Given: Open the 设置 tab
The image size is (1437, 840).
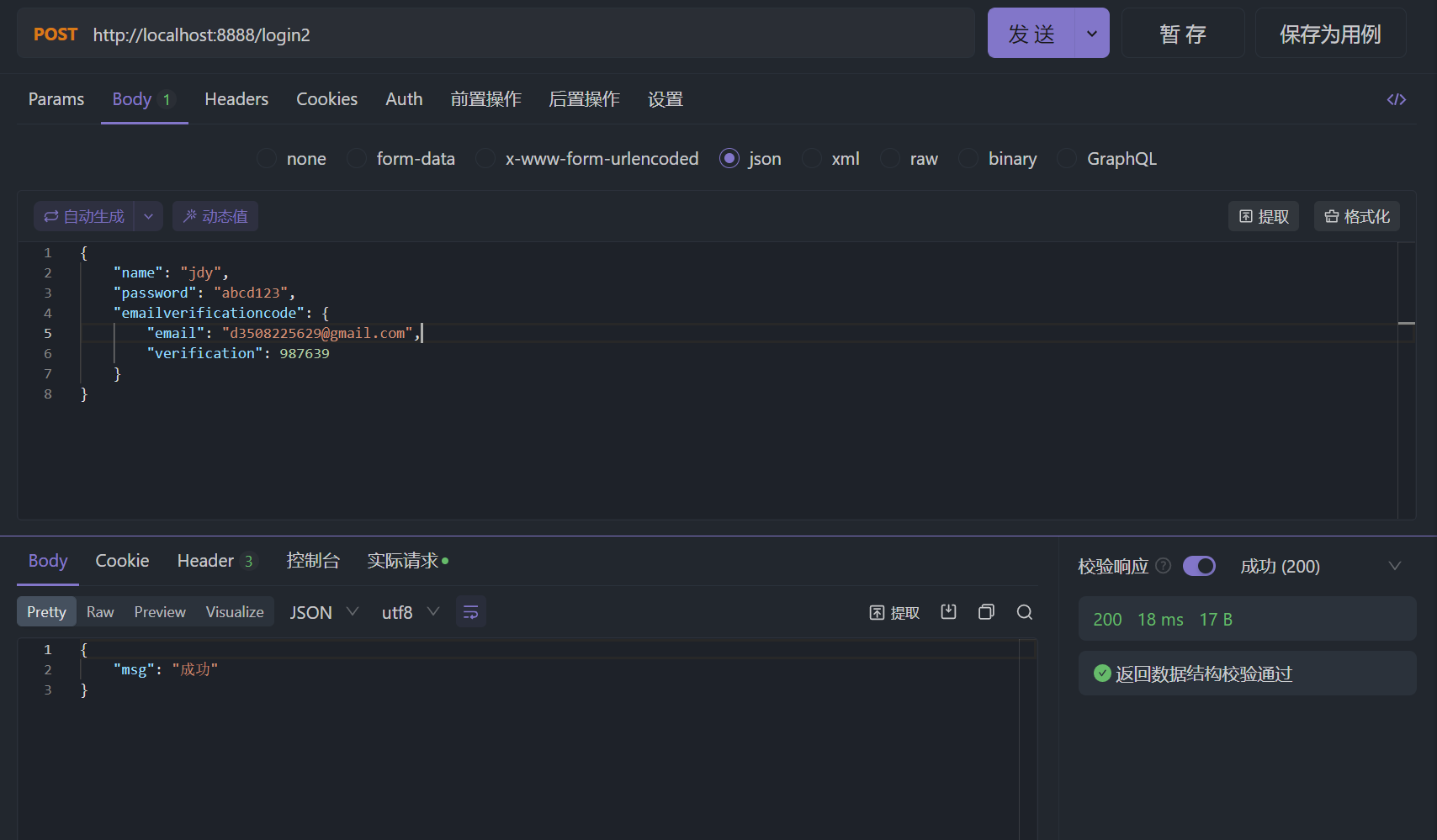Looking at the screenshot, I should coord(665,99).
